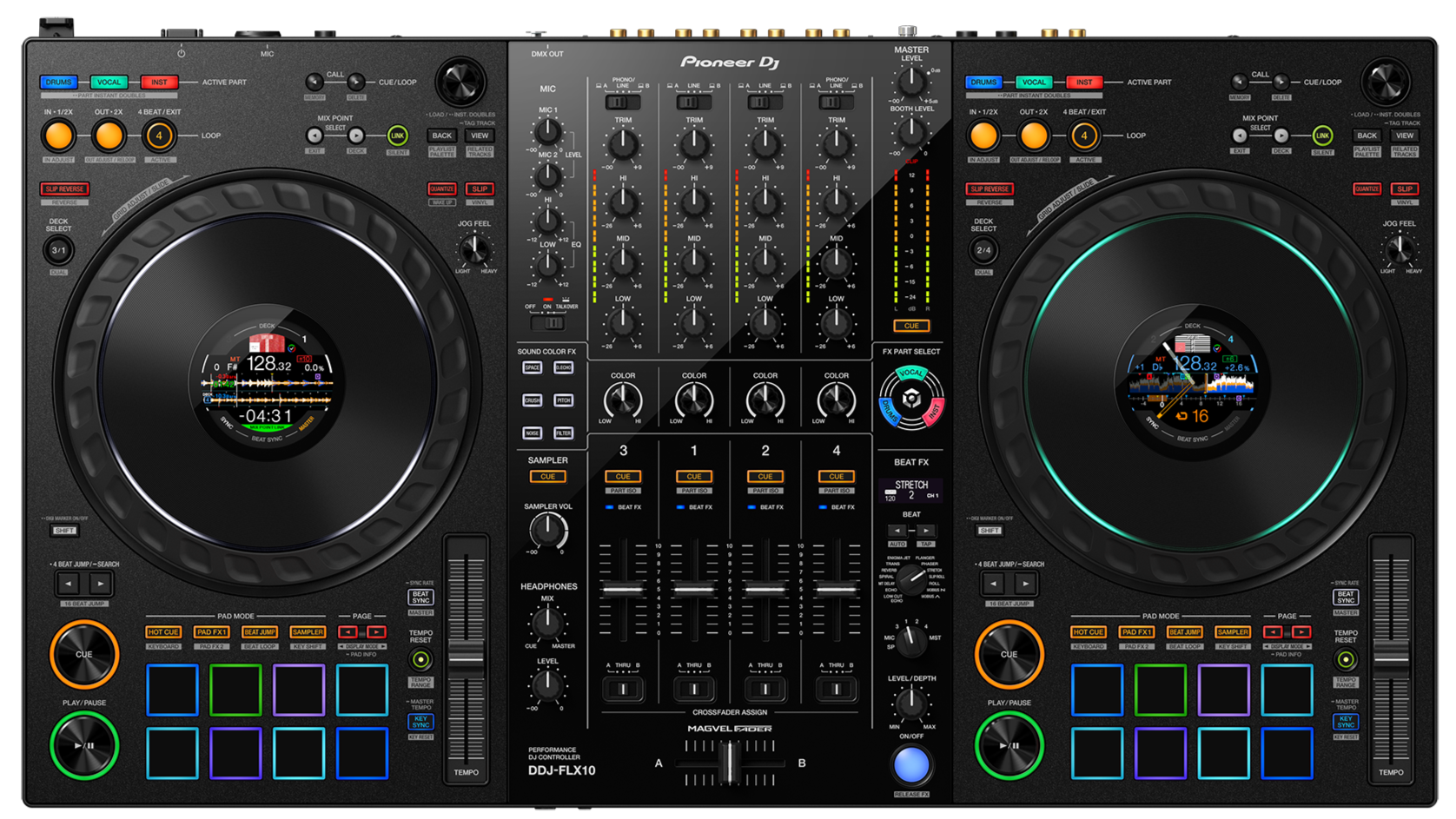Select left deck HOT CUE pad mode
1456x819 pixels.
click(163, 632)
